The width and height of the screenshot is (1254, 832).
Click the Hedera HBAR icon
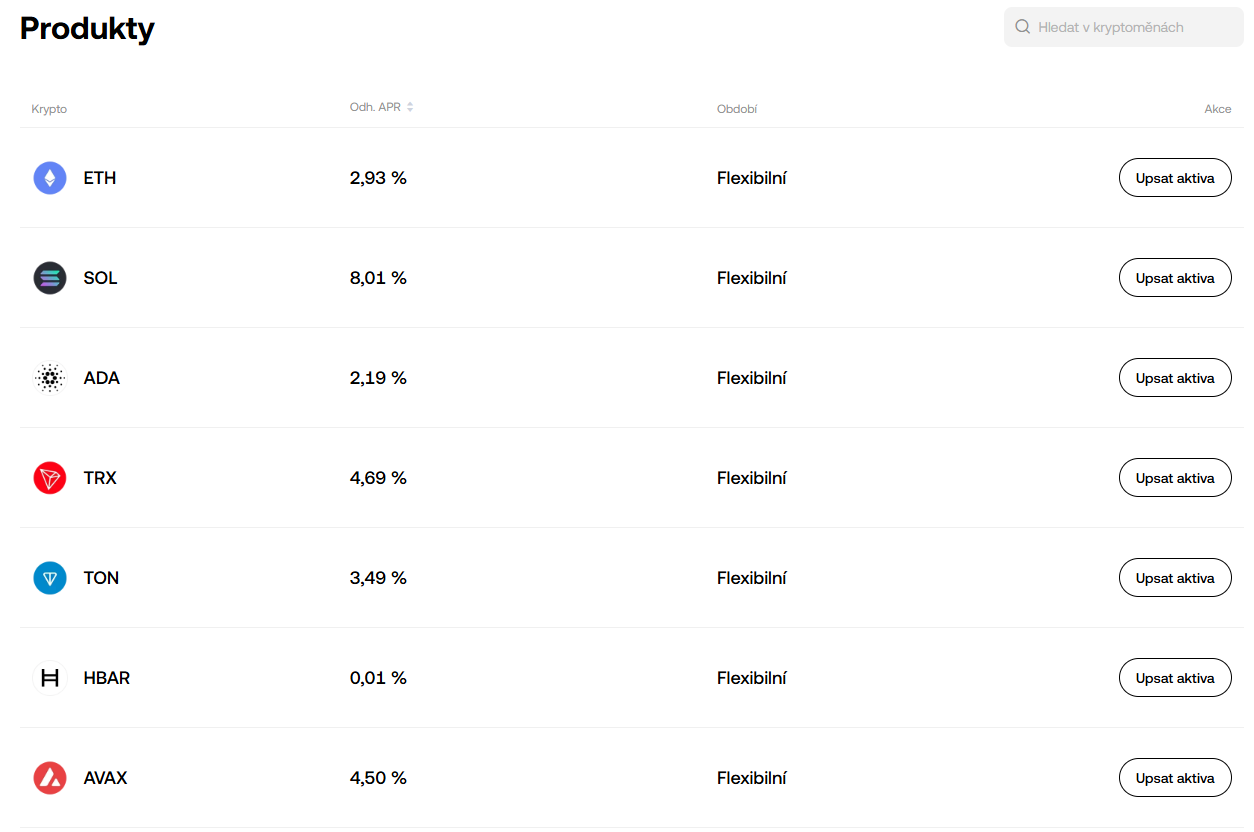50,678
